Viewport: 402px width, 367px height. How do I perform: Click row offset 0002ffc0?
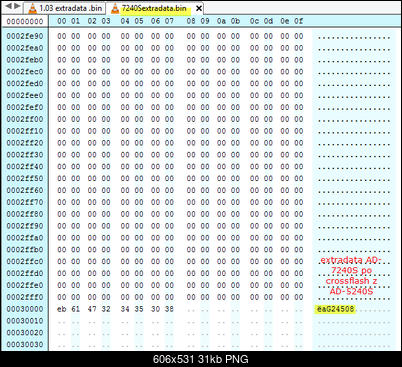[x=25, y=261]
